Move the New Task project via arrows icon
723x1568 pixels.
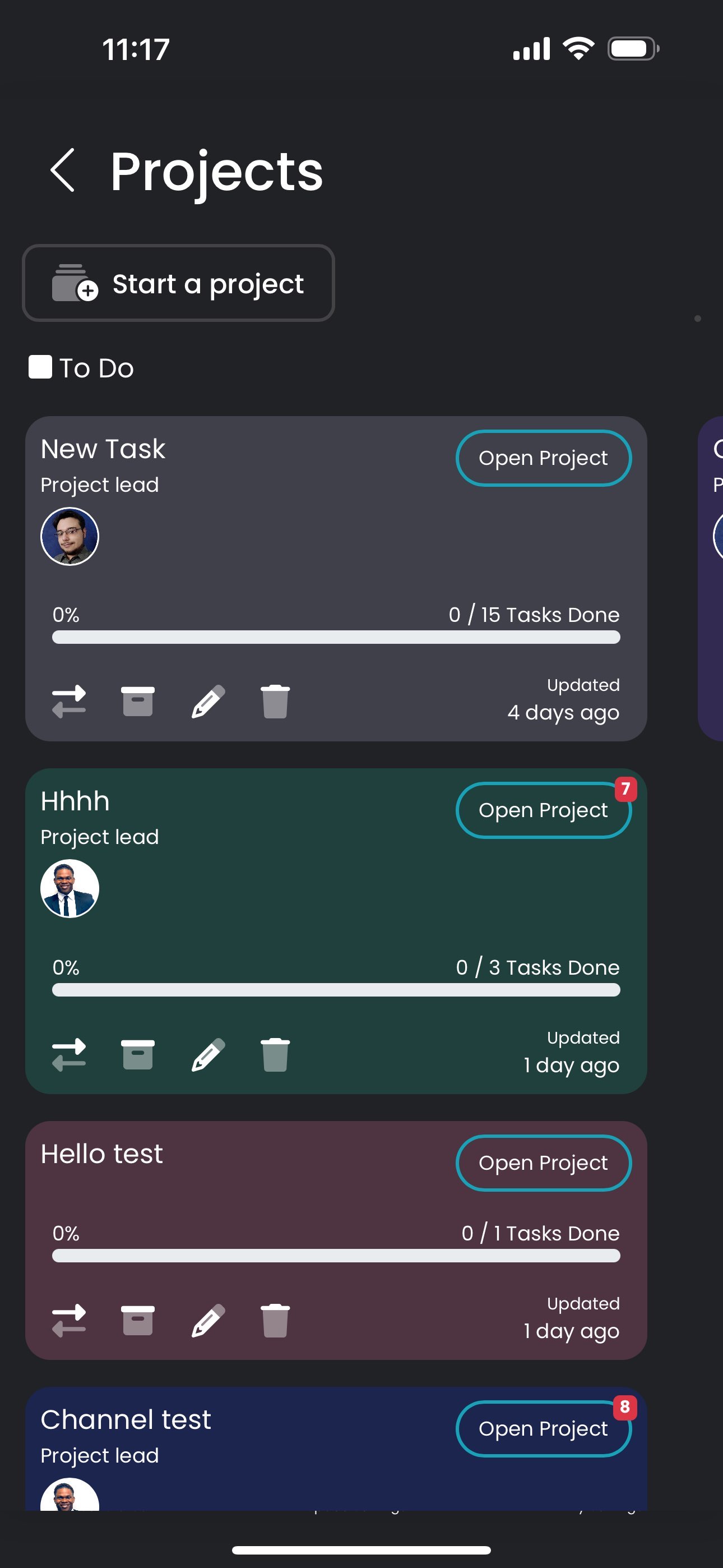click(69, 701)
